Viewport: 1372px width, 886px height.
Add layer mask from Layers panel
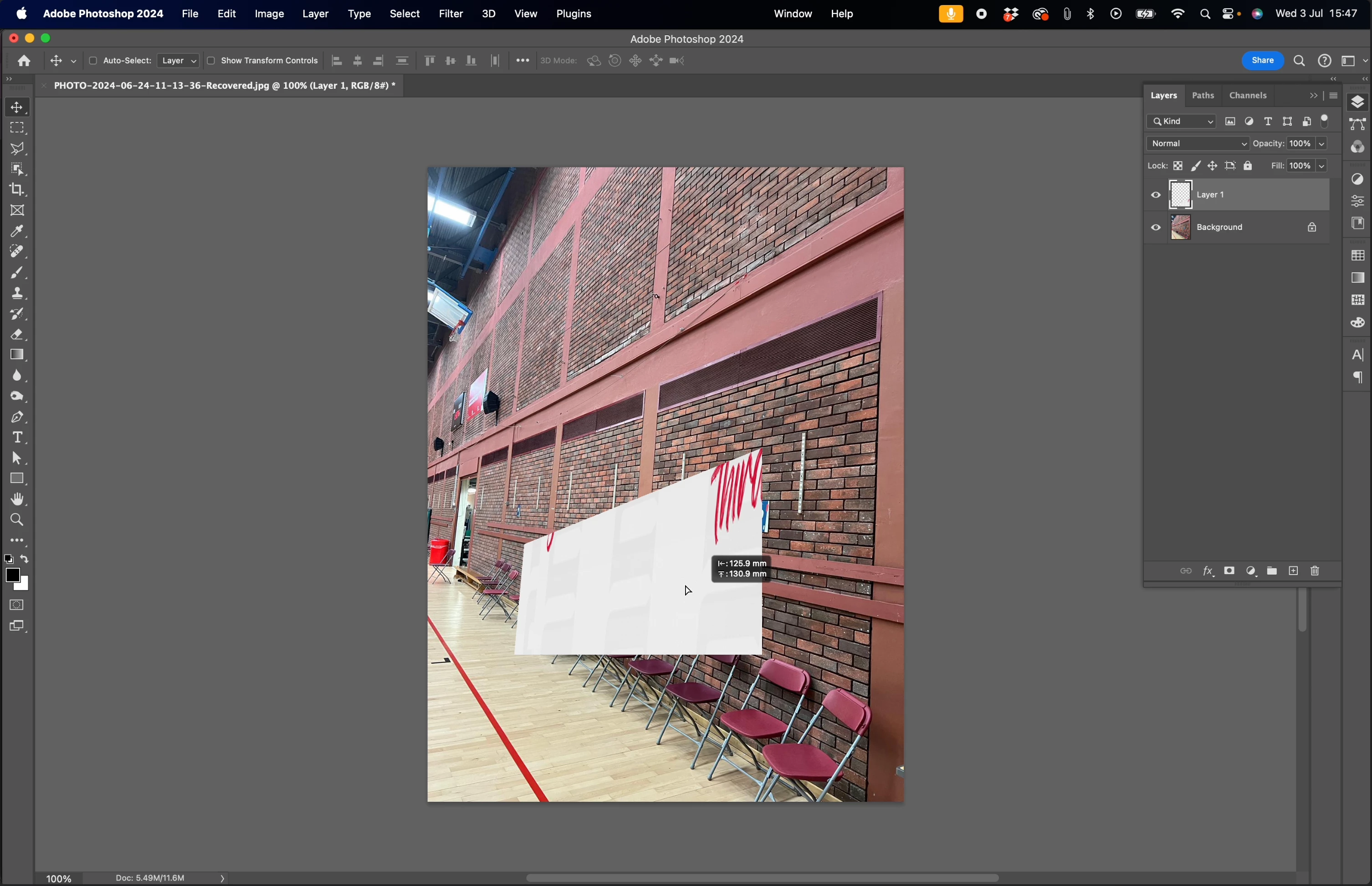click(1230, 571)
